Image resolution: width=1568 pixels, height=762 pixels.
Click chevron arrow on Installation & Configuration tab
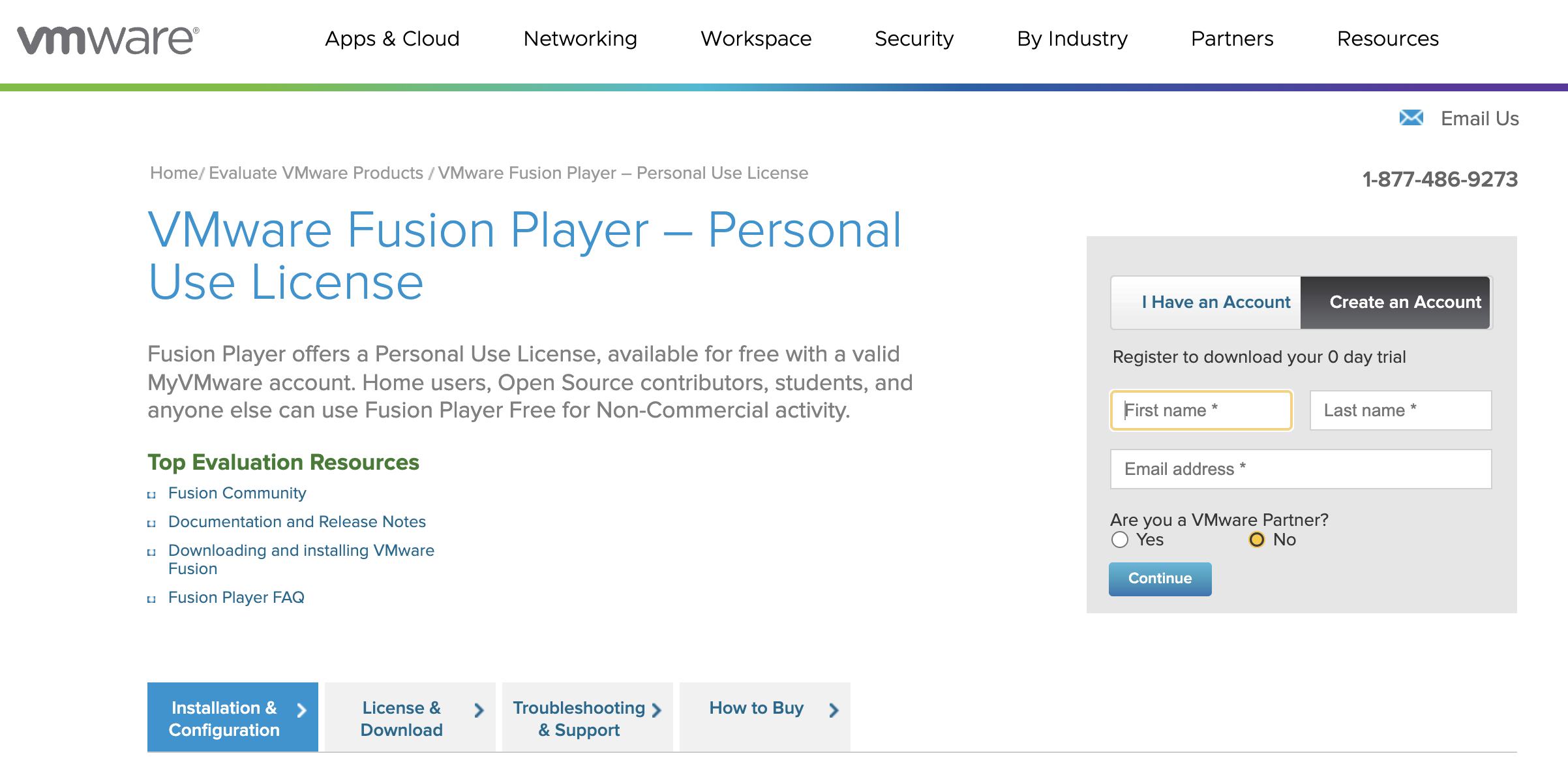click(x=301, y=710)
